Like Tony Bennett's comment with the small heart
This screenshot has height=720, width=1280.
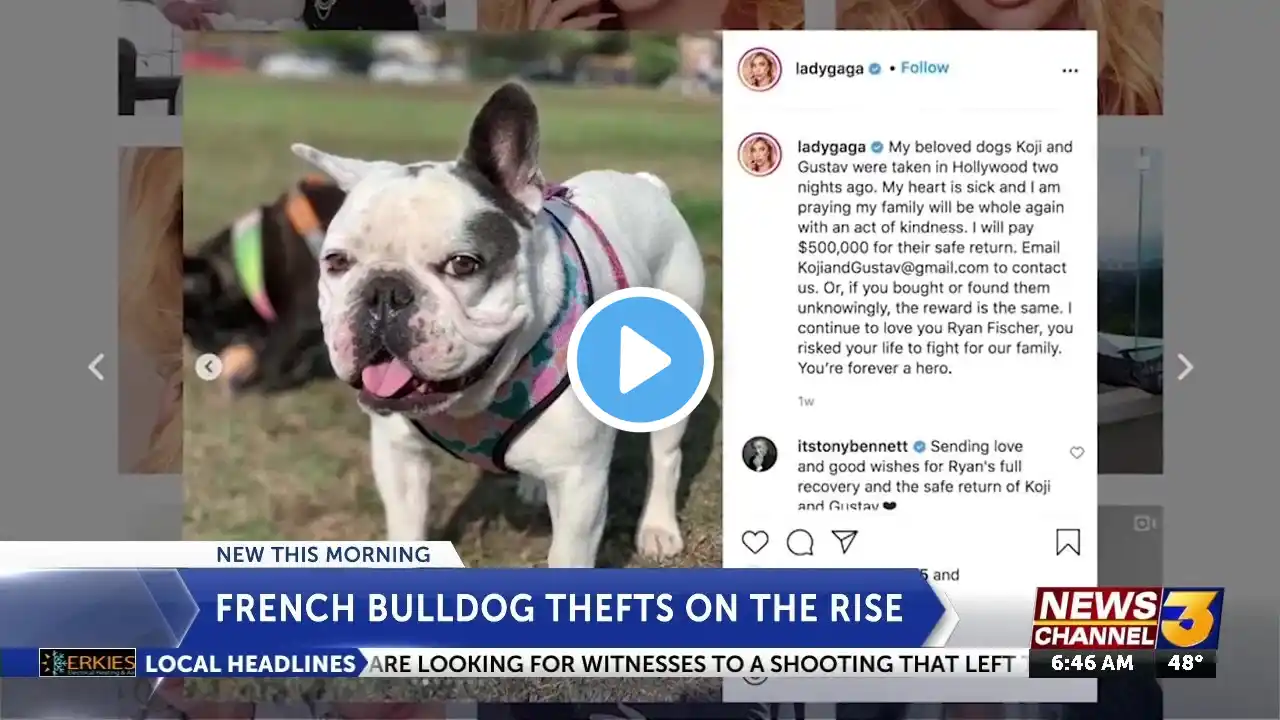coord(1077,453)
